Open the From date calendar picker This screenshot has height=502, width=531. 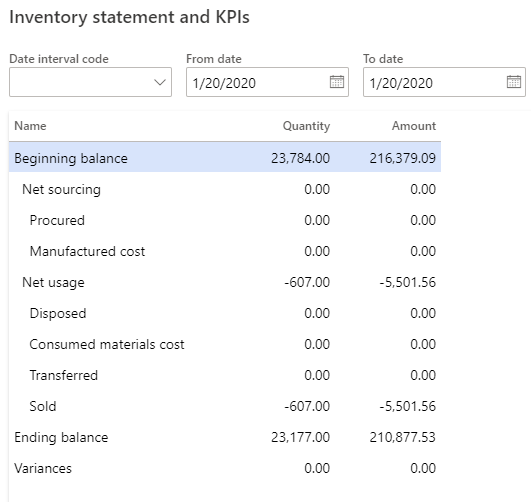coord(337,82)
